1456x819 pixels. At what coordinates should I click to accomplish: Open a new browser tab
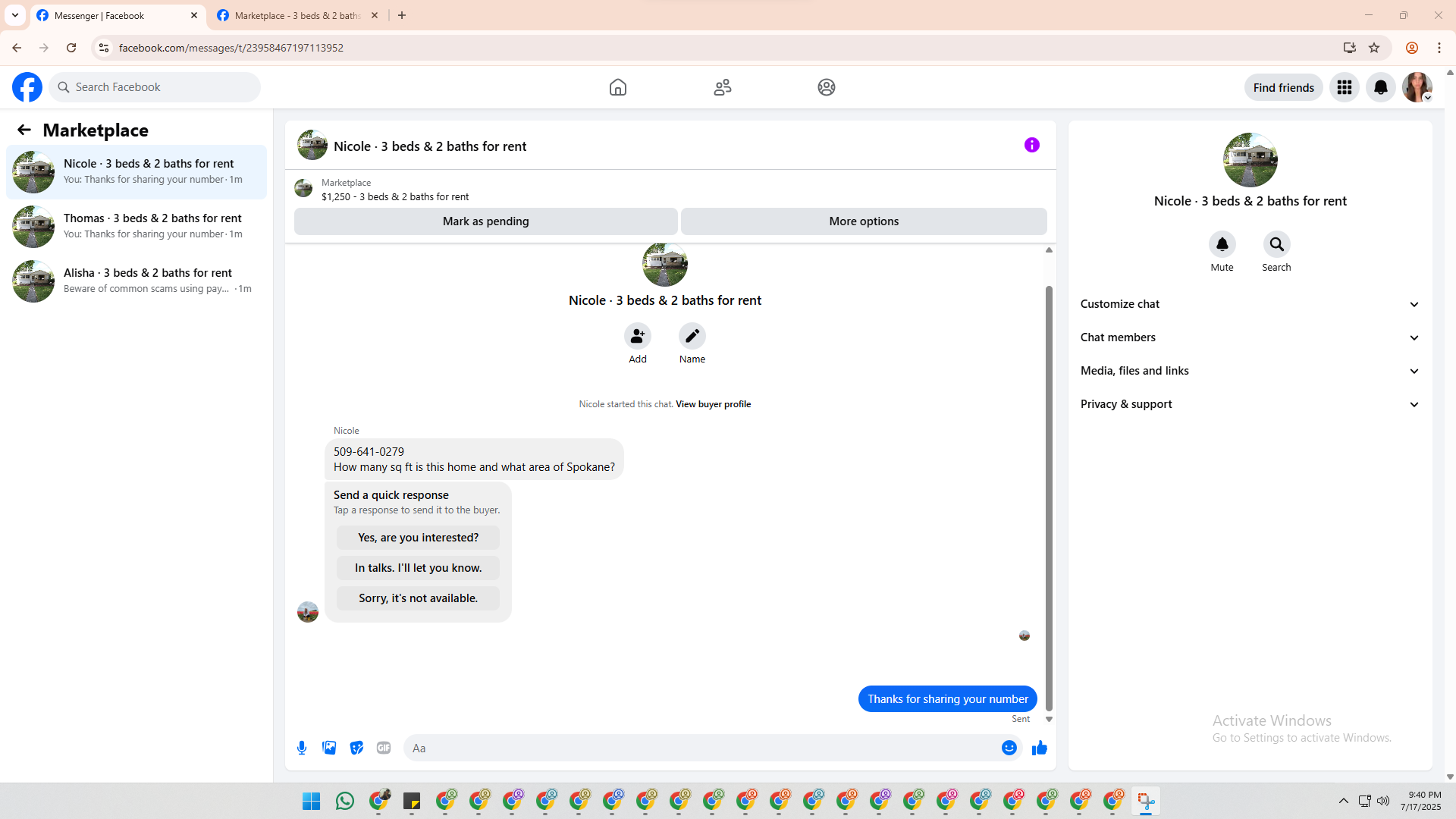[402, 15]
